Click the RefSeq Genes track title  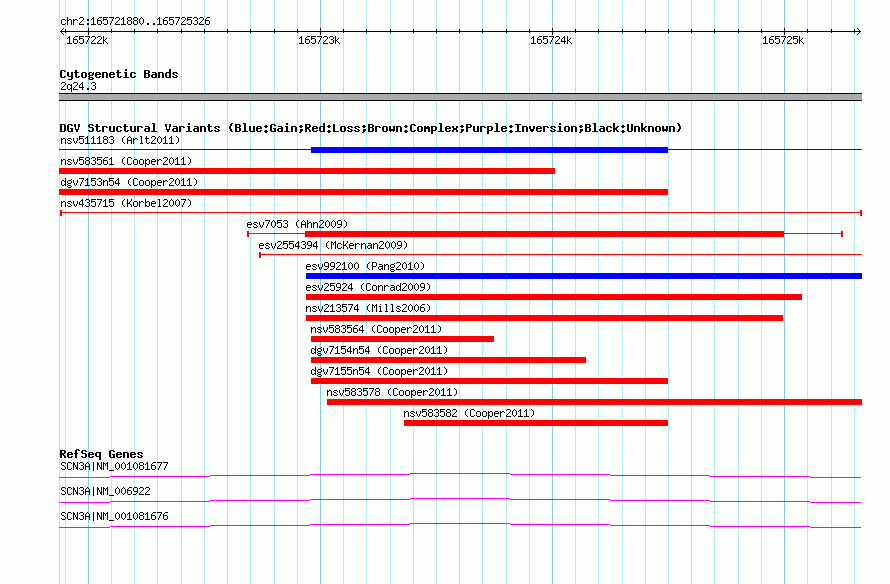101,454
